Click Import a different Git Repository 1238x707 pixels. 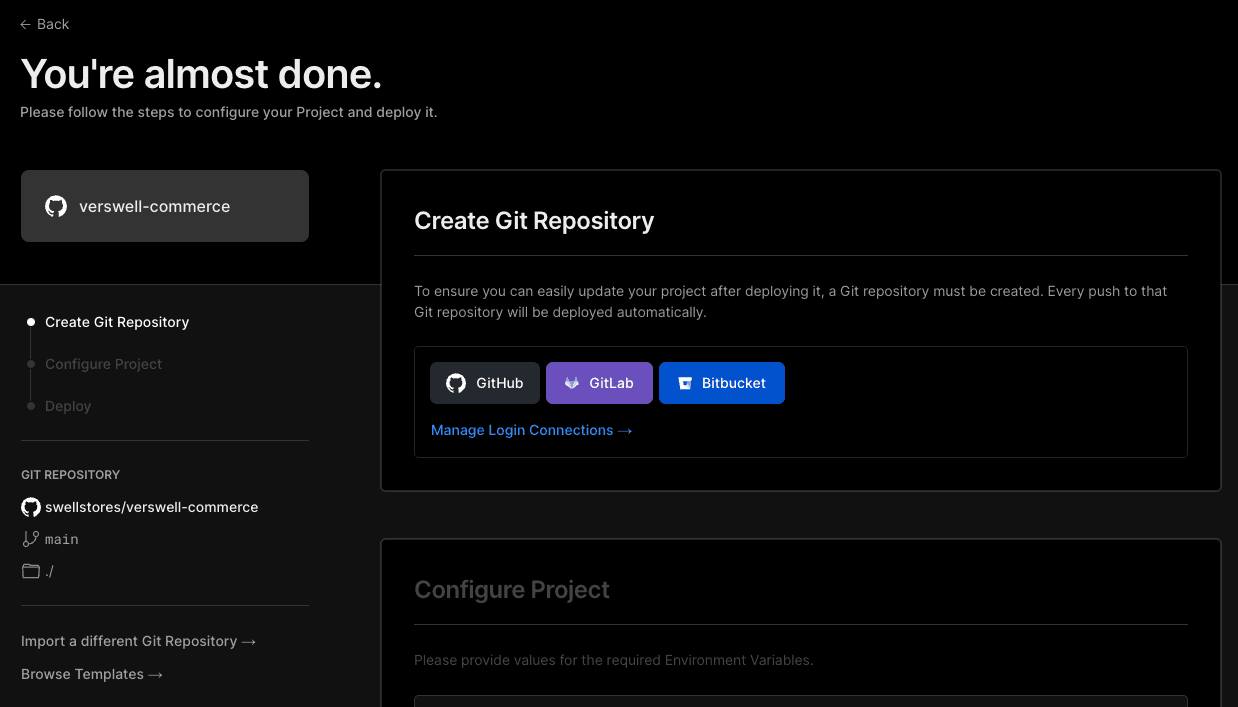[138, 641]
